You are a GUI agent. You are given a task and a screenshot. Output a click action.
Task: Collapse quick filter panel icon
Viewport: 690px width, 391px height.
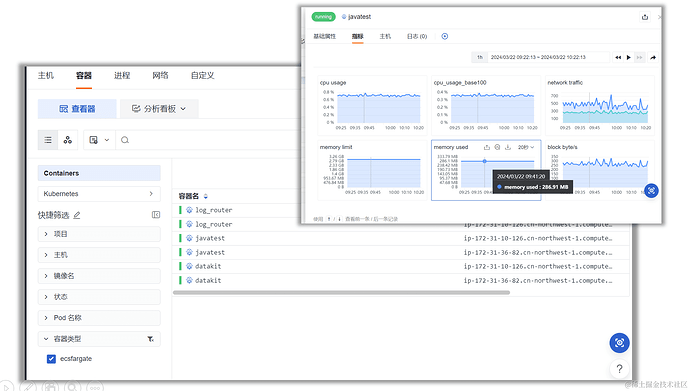156,215
